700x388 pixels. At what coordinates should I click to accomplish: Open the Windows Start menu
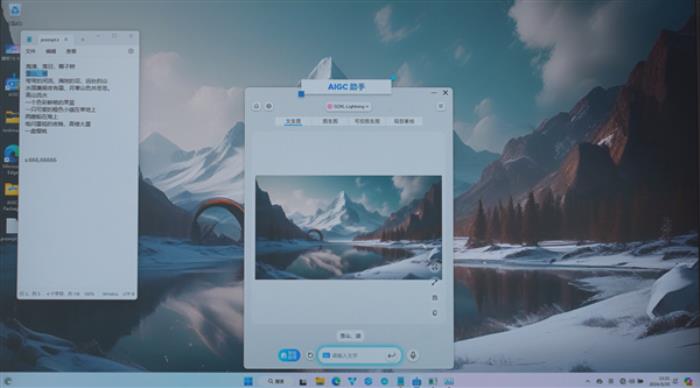point(249,381)
